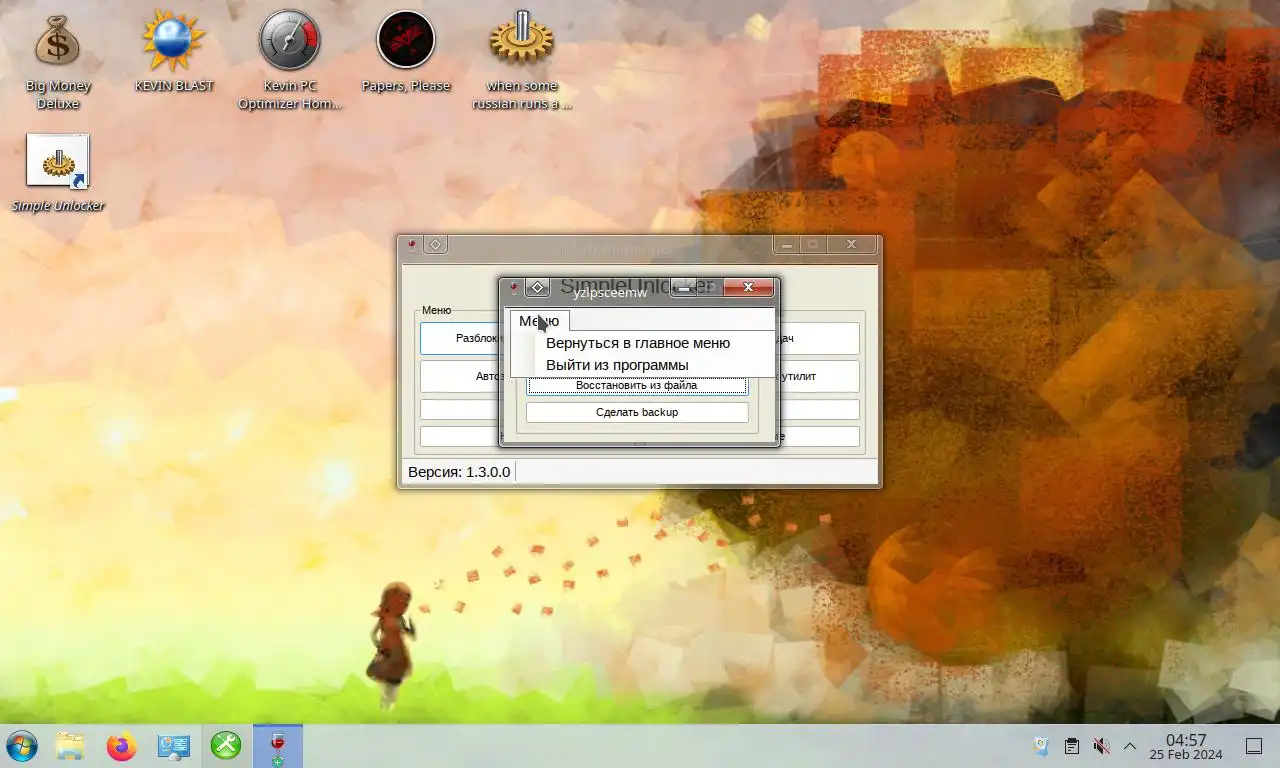Minimize the background Simple Unlocker window
The height and width of the screenshot is (768, 1280).
tap(786, 245)
